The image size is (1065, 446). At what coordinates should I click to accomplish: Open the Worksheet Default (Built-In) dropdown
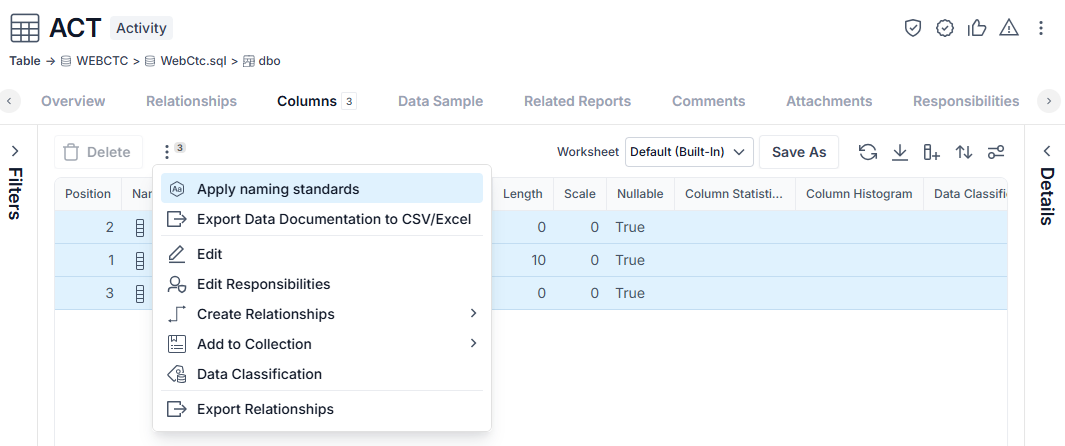(x=689, y=152)
